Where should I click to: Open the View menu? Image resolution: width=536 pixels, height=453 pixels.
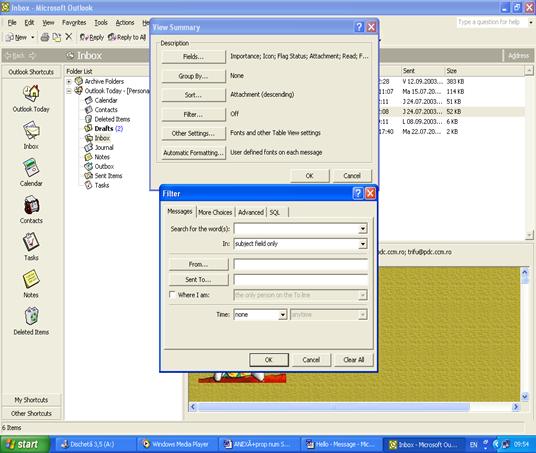click(48, 23)
